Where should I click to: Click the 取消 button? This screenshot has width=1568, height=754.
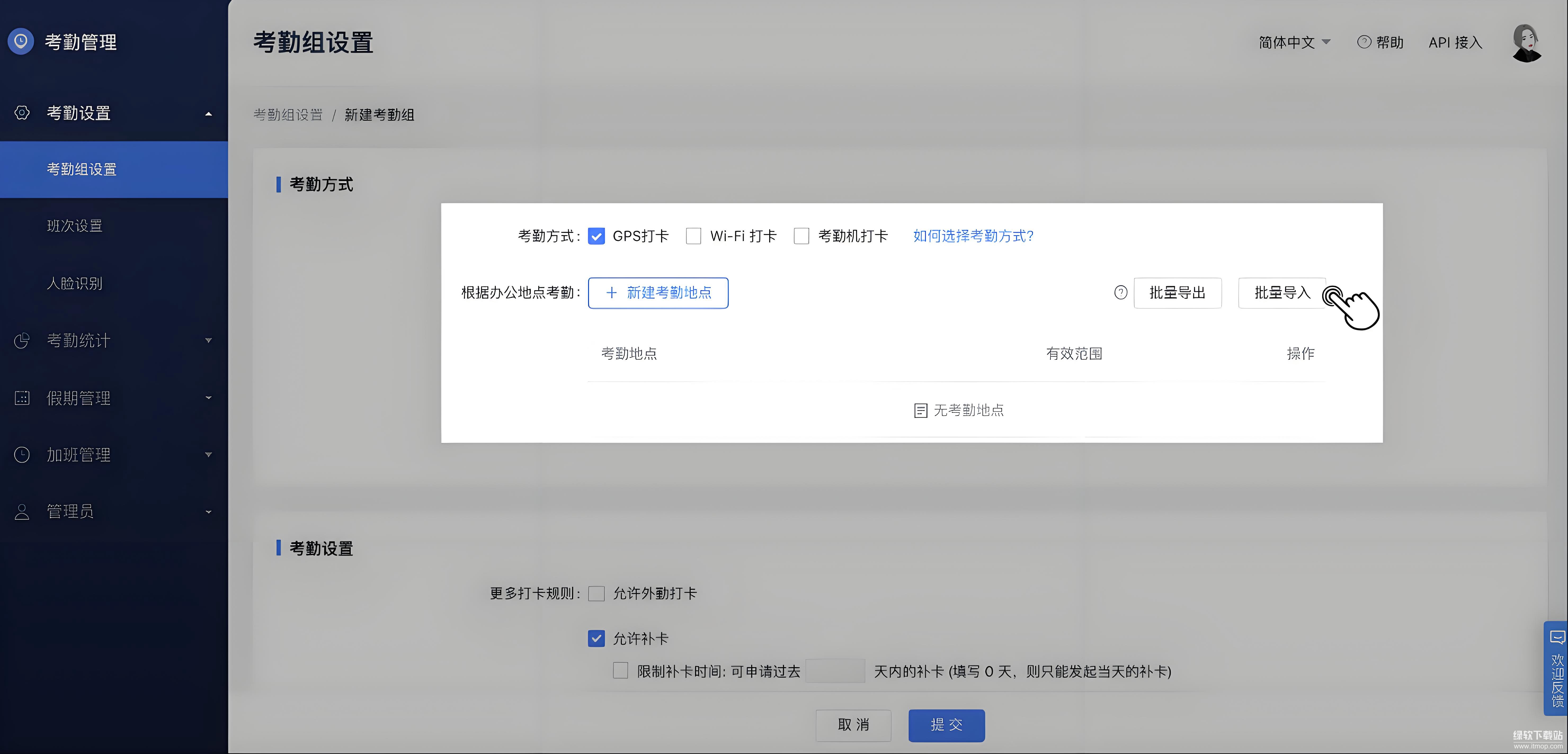(853, 725)
